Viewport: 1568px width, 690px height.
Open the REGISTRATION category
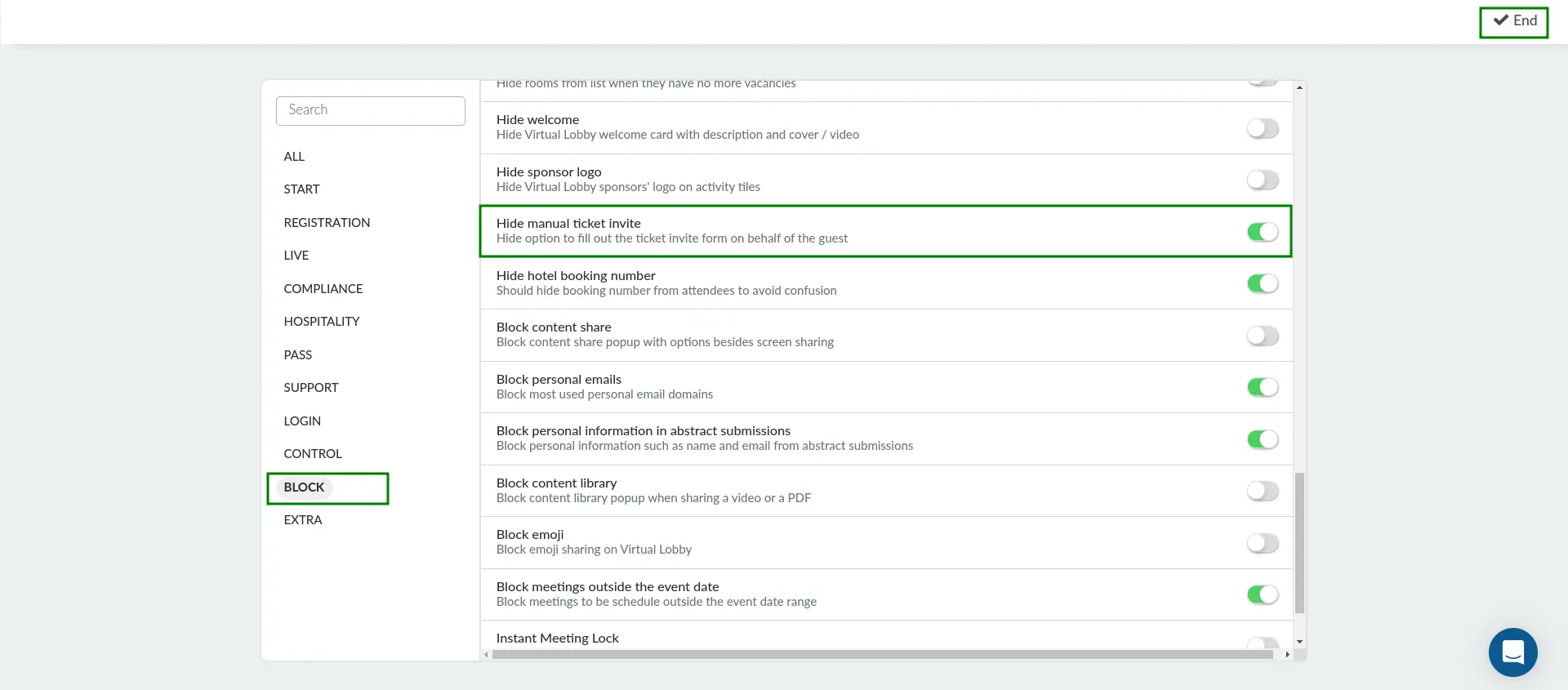pyautogui.click(x=327, y=223)
